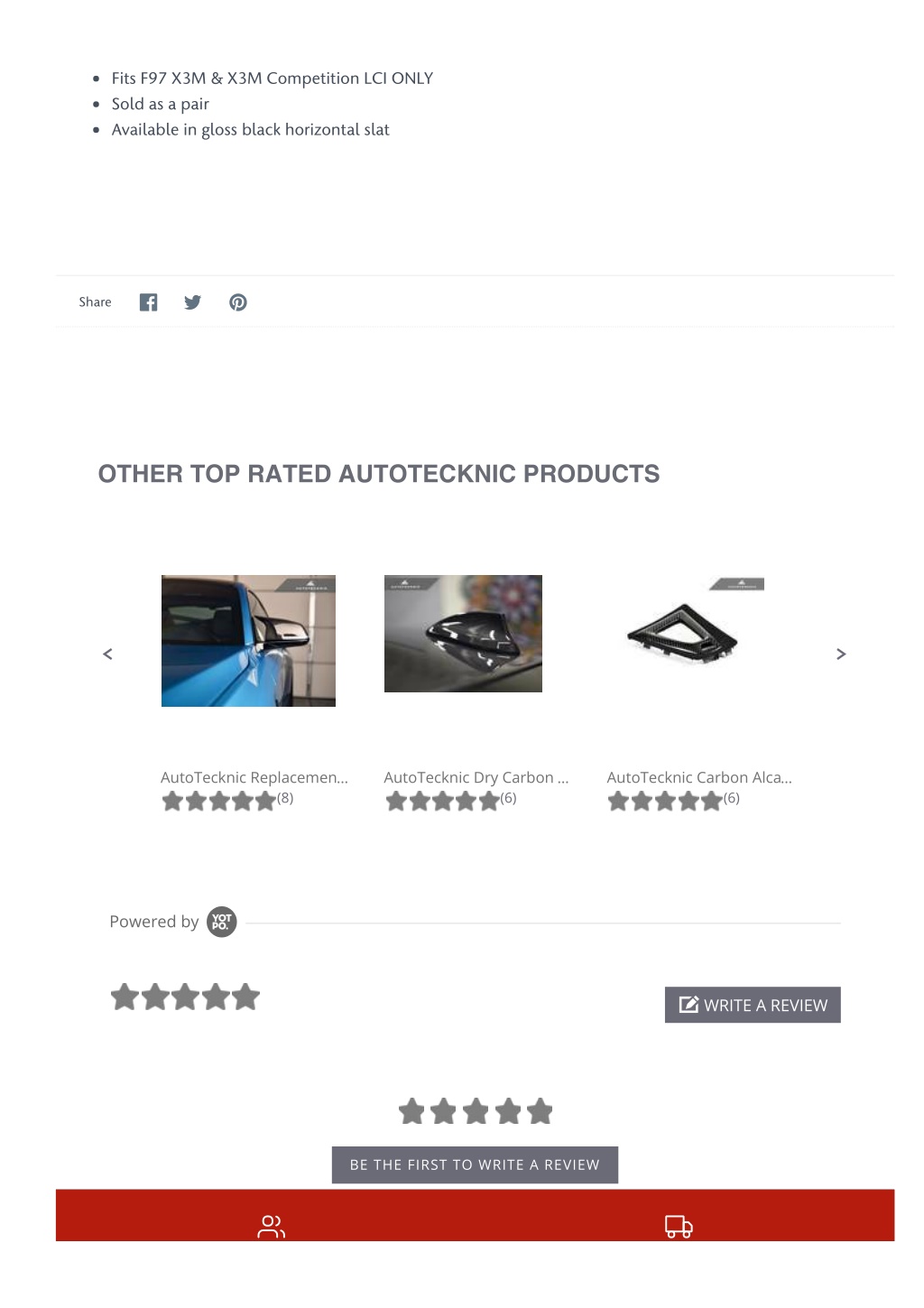Open AutoTecknic Carbon Alca... product link
This screenshot has width=924, height=1308.
tap(699, 777)
